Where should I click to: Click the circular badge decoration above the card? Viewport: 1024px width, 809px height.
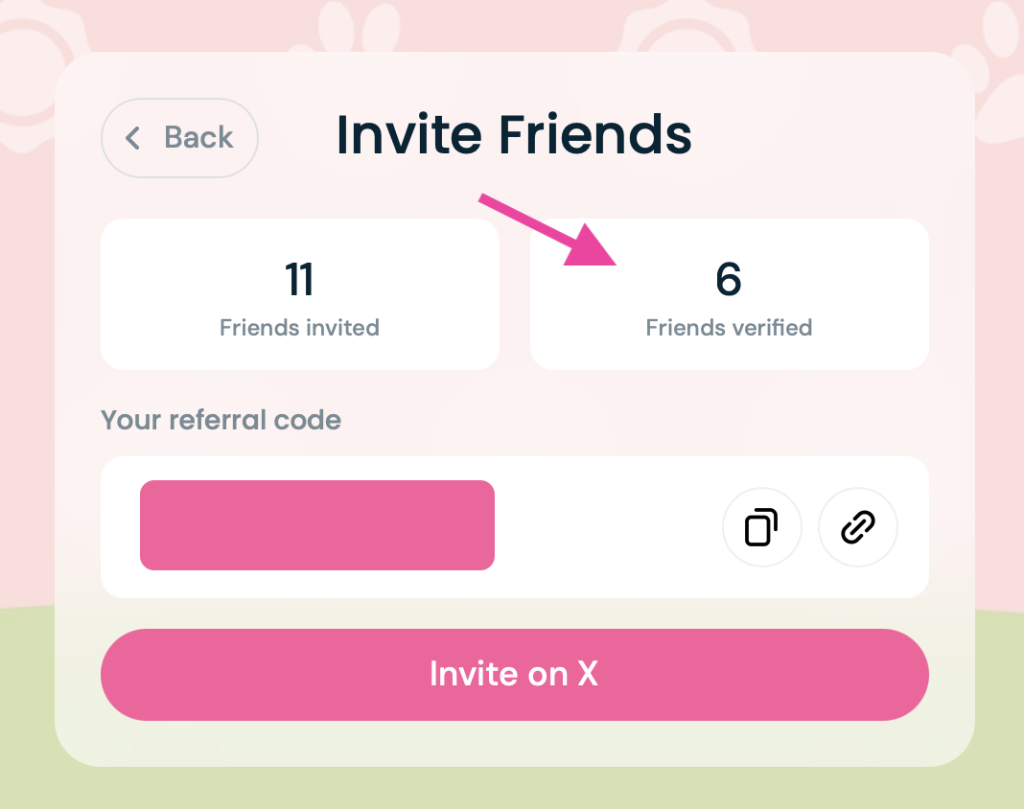pyautogui.click(x=680, y=25)
